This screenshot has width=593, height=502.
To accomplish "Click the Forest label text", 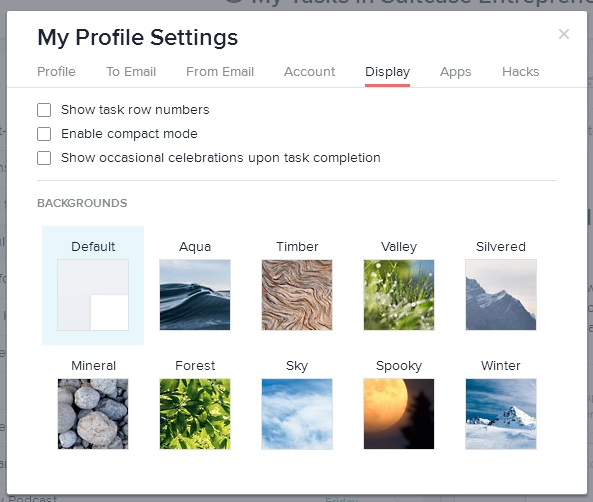I will click(195, 366).
